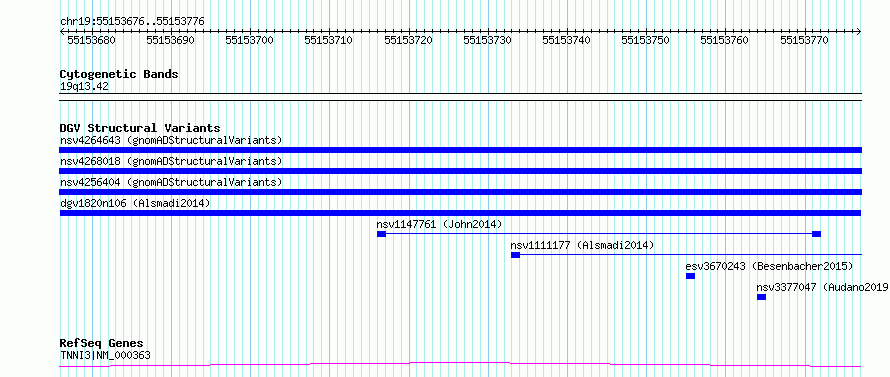This screenshot has height=377, width=890.
Task: Click the DGV Structural Variants track title
Action: tap(140, 128)
